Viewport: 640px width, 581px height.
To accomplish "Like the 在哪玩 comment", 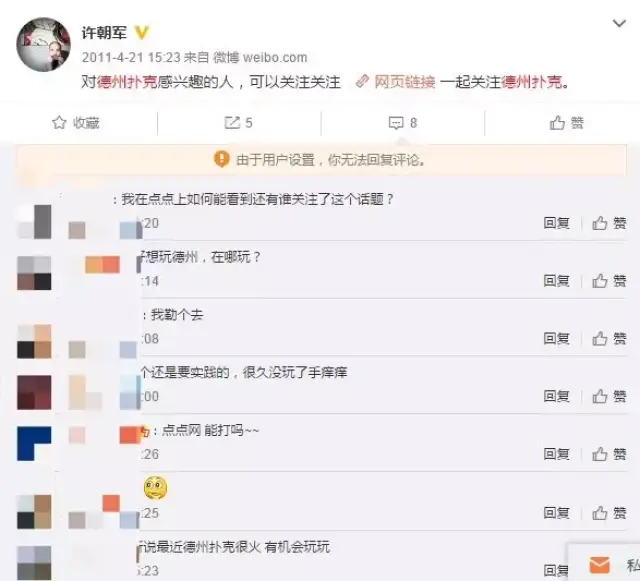I will (x=609, y=281).
